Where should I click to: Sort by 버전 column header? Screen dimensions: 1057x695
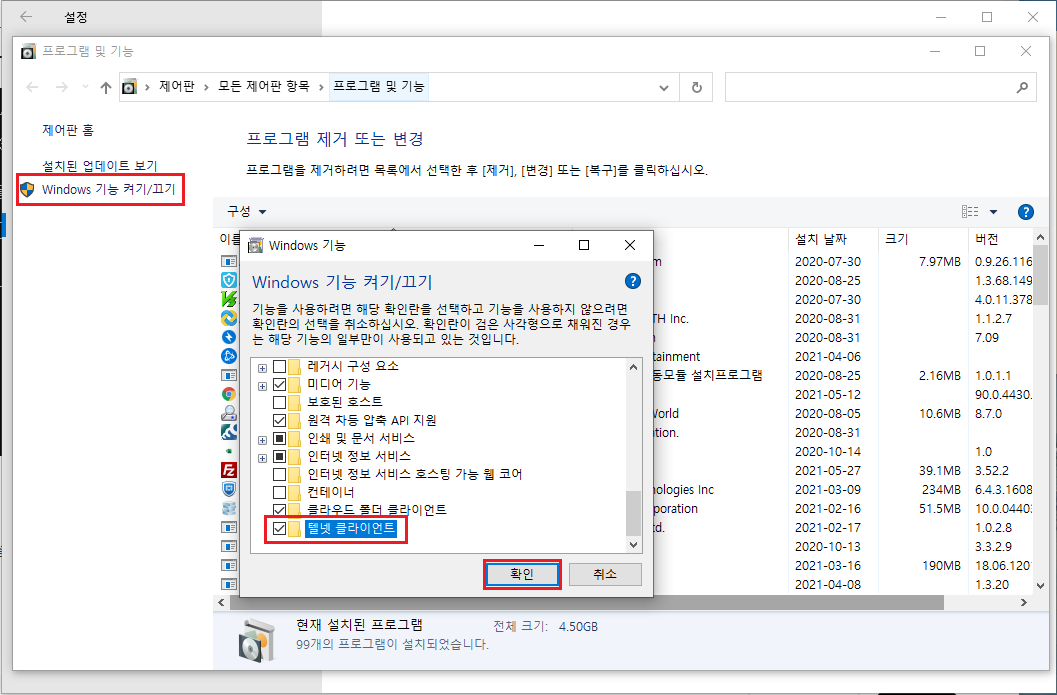(x=1000, y=239)
